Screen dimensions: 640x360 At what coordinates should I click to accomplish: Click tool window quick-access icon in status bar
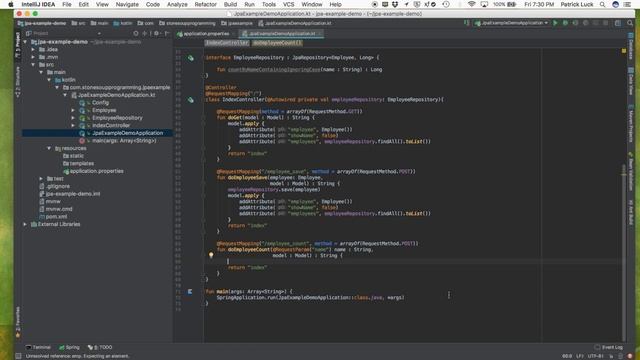(18, 356)
